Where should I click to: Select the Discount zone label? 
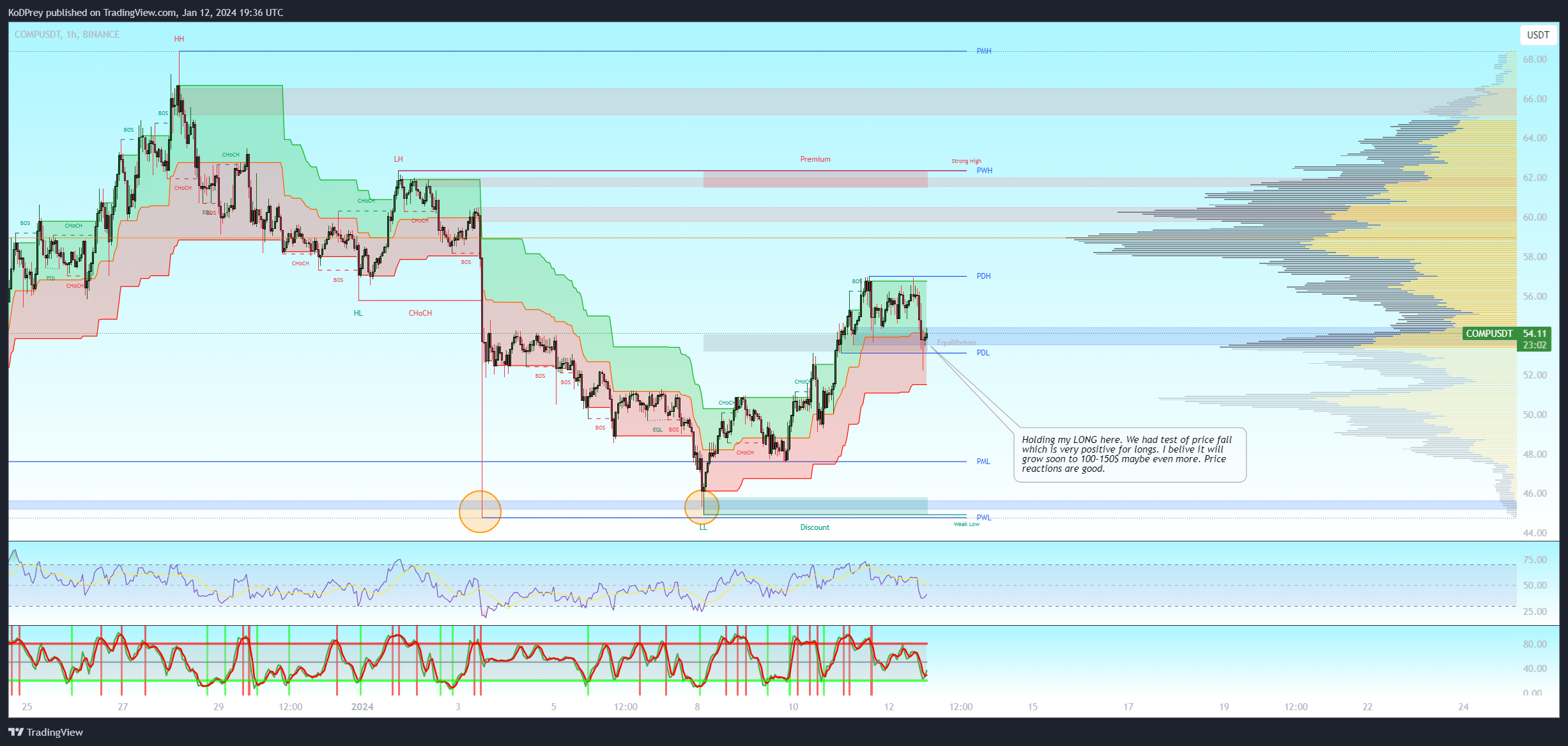[x=815, y=527]
